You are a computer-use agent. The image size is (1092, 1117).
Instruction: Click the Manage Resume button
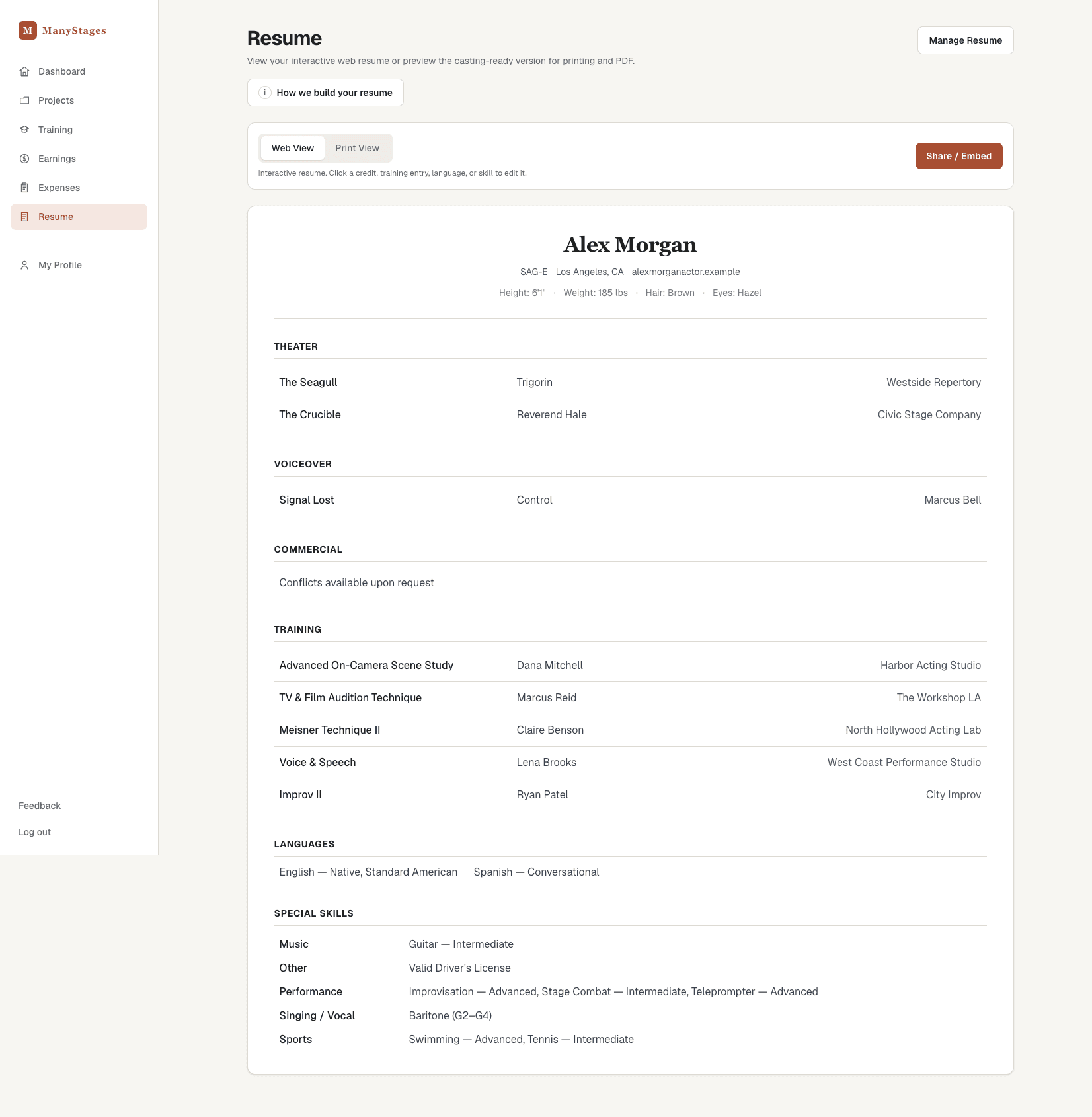pyautogui.click(x=965, y=40)
